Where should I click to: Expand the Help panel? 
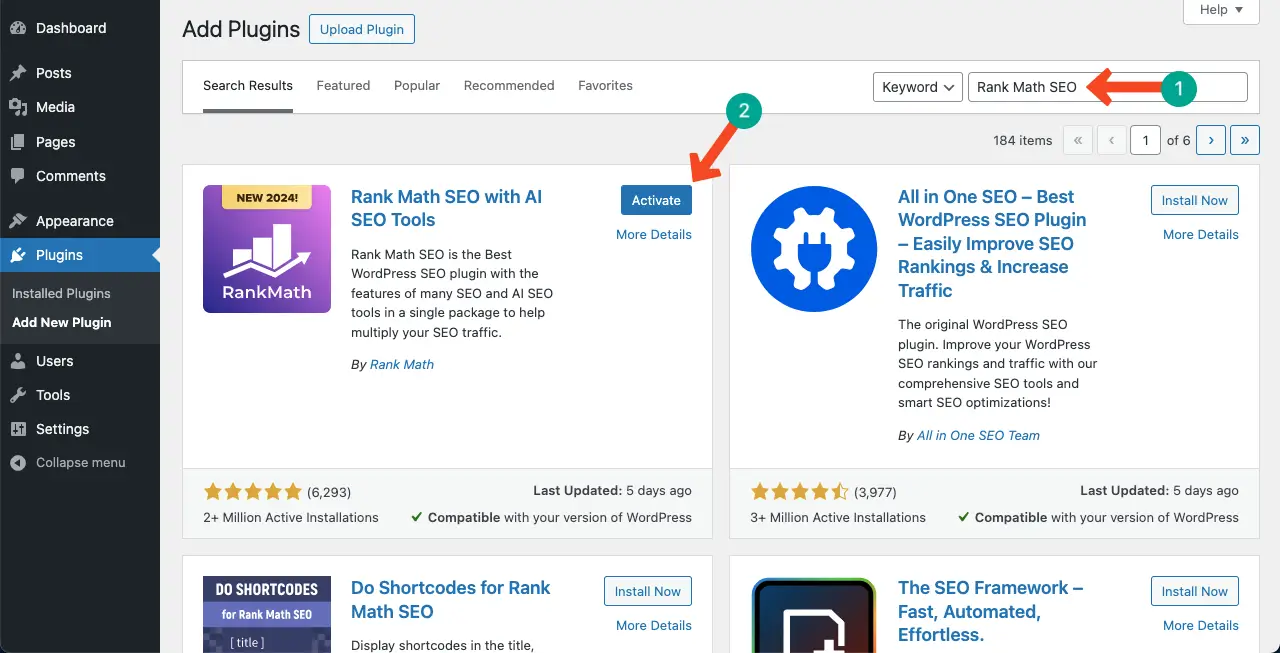tap(1221, 10)
